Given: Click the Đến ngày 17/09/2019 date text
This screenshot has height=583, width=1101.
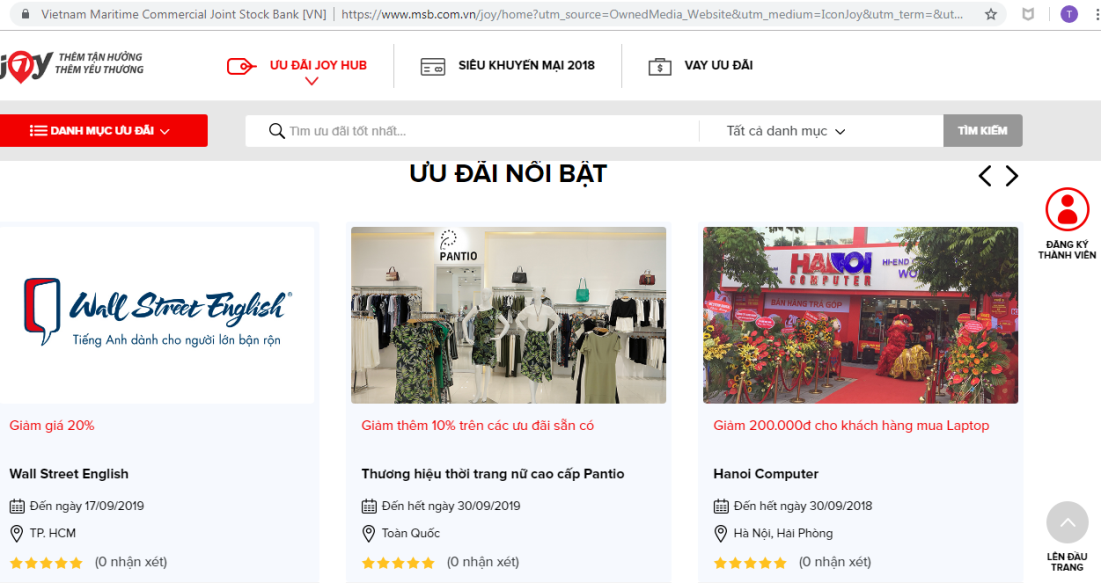Looking at the screenshot, I should (86, 506).
